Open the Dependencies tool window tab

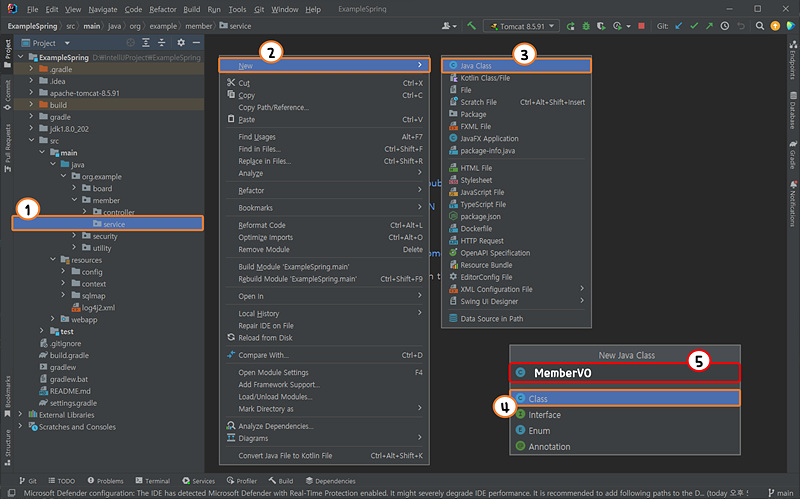331,481
